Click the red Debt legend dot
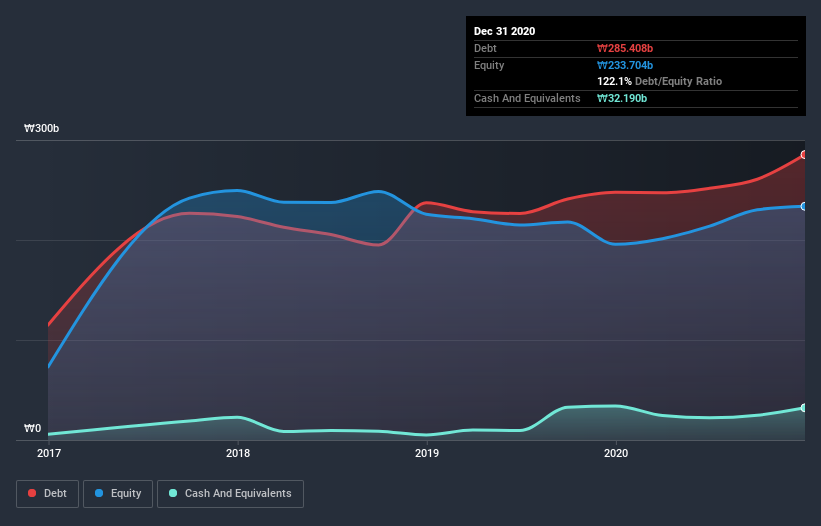 [x=32, y=493]
